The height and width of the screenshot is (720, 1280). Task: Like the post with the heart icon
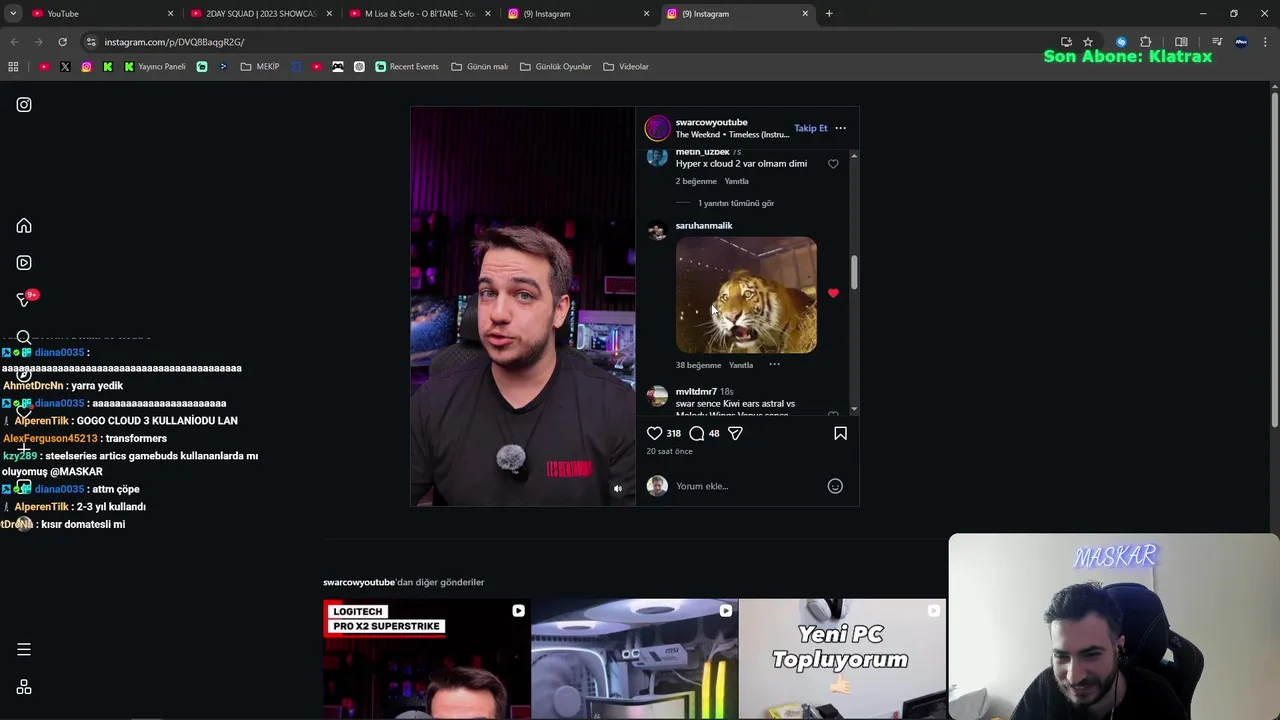654,433
